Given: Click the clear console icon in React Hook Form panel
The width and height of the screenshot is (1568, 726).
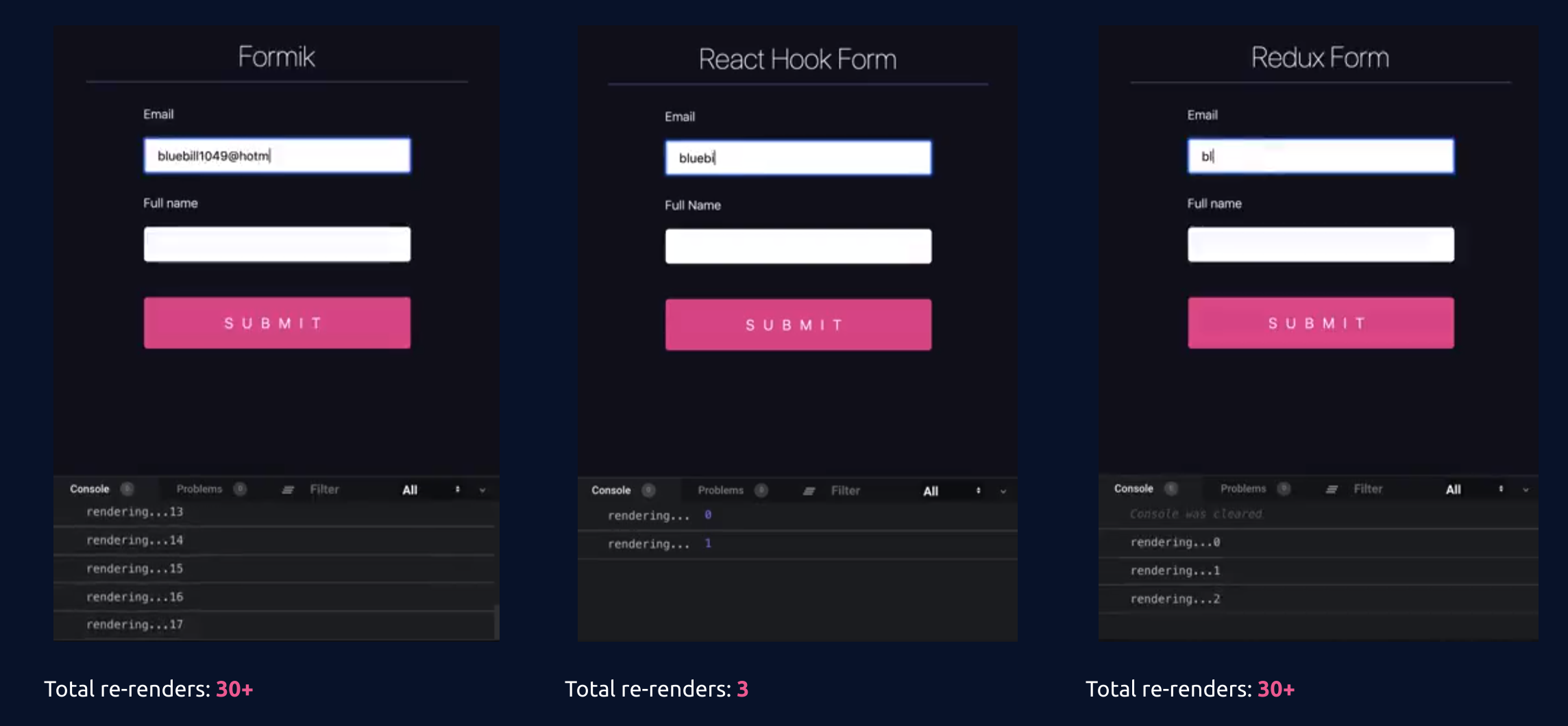Looking at the screenshot, I should point(809,491).
